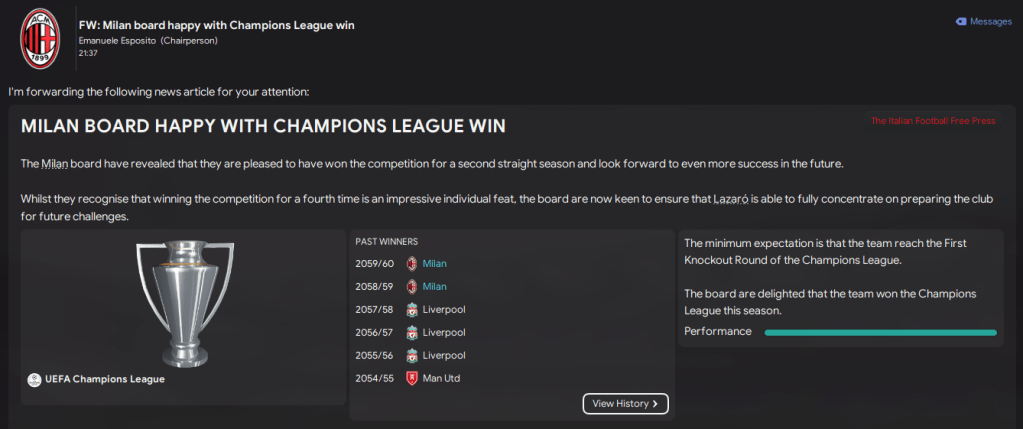Click the board Performance progress bar
The width and height of the screenshot is (1023, 429).
click(880, 332)
